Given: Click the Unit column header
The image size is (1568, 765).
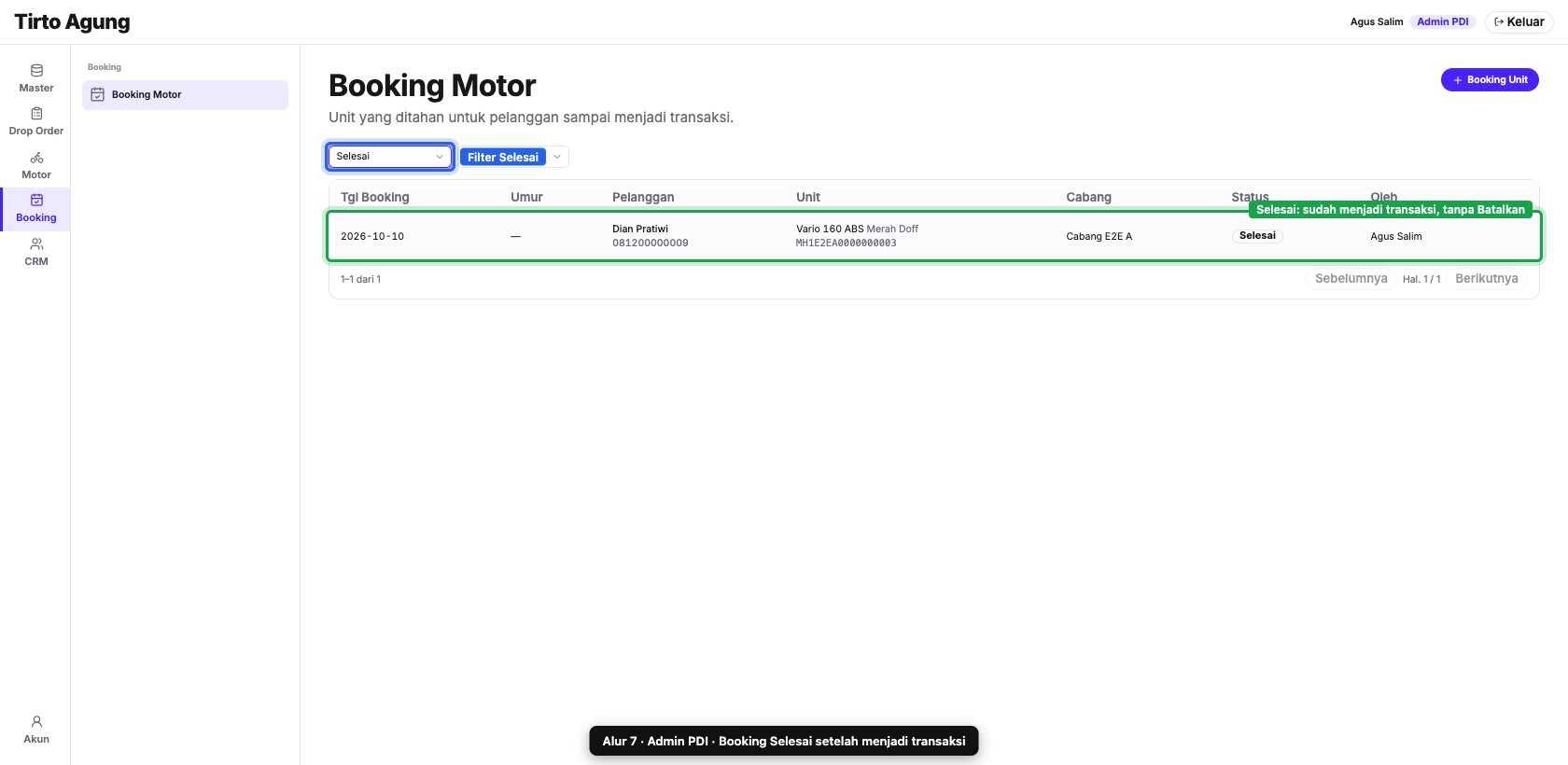Looking at the screenshot, I should pos(808,197).
